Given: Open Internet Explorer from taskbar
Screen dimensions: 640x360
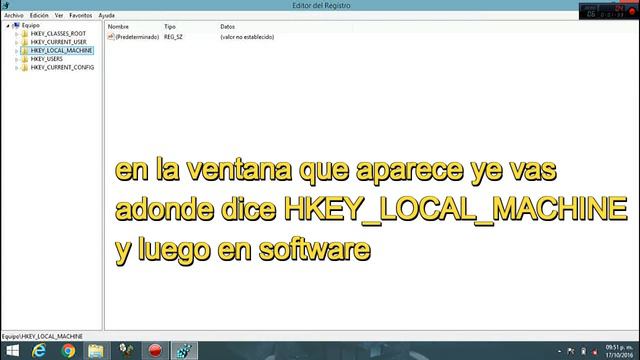Looking at the screenshot, I should [39, 351].
